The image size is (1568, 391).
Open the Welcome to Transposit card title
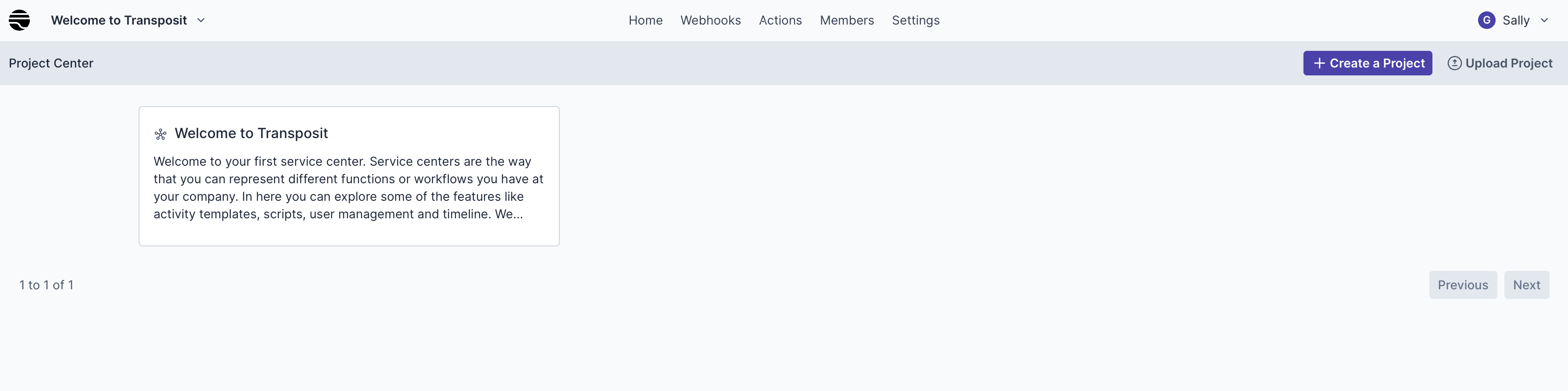point(251,133)
